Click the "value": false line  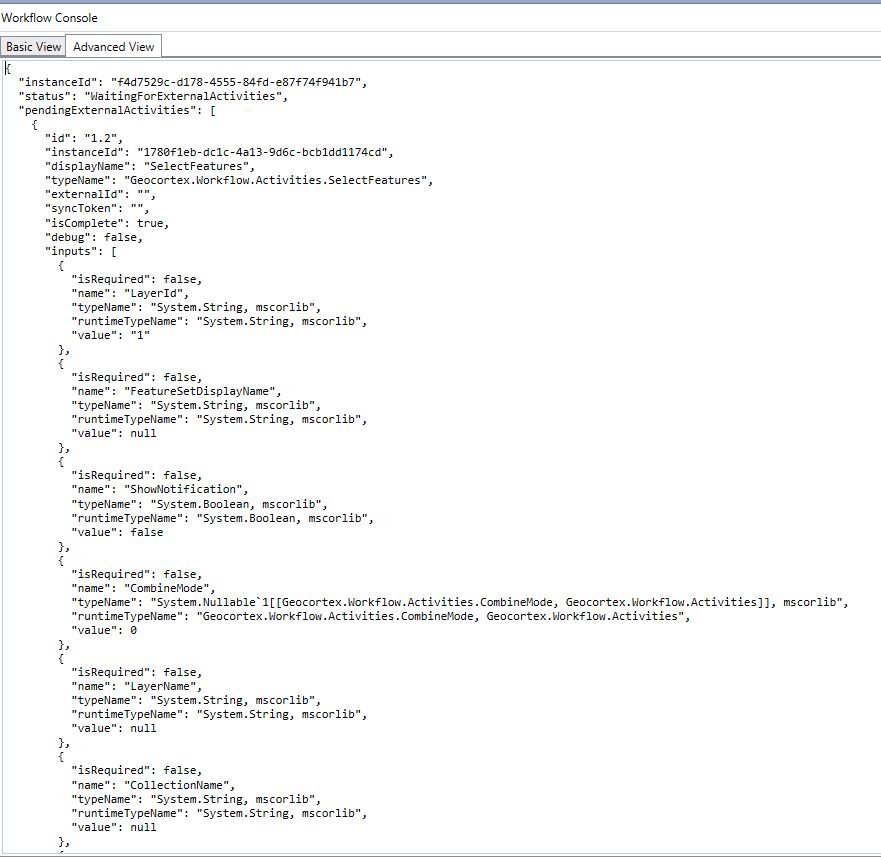(x=117, y=532)
